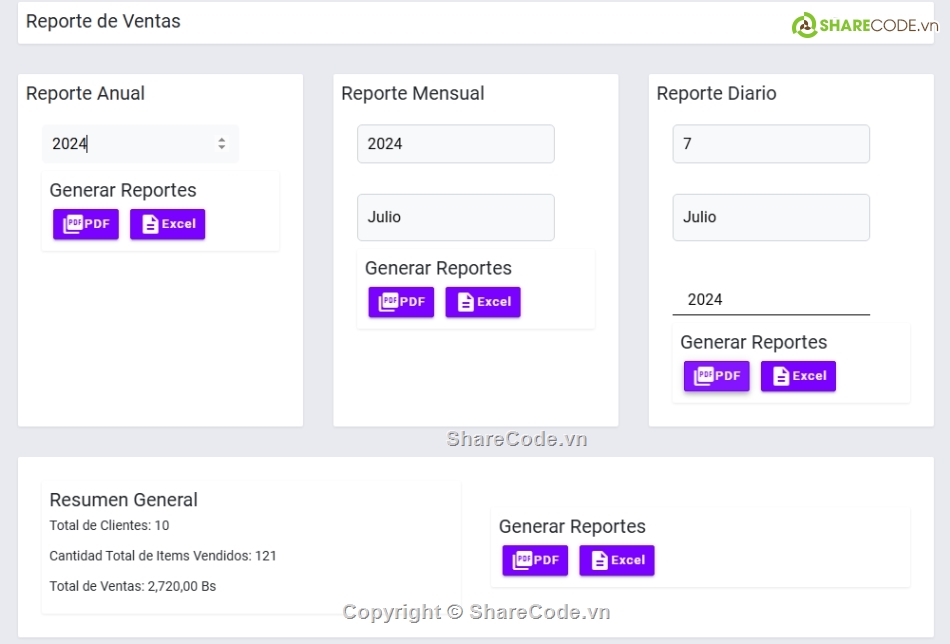Click the underlined 2024 field in Reporte Diario

(x=770, y=299)
